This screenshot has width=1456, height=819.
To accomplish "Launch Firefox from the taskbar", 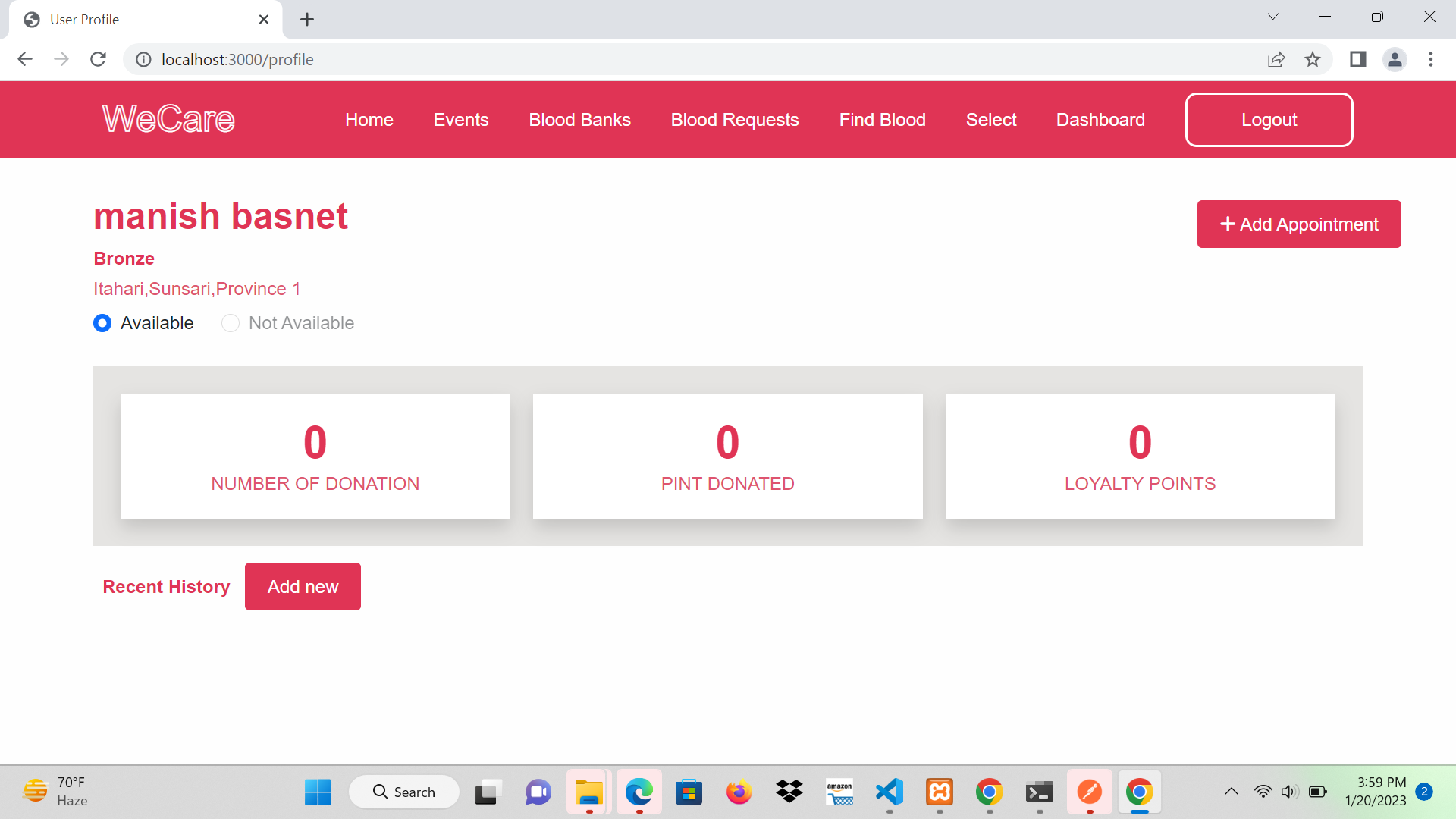I will coord(739,792).
